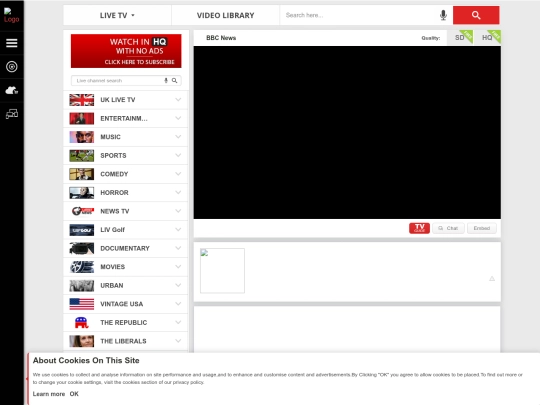Click the Embed button
Image resolution: width=540 pixels, height=405 pixels.
click(482, 228)
